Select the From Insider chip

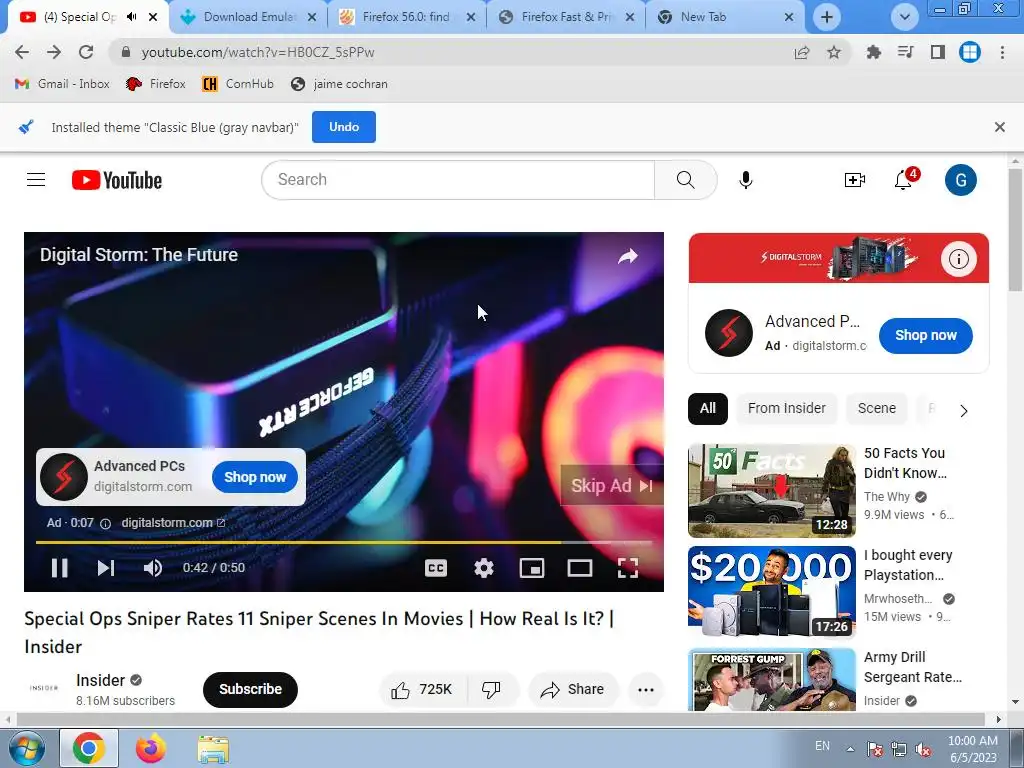787,409
